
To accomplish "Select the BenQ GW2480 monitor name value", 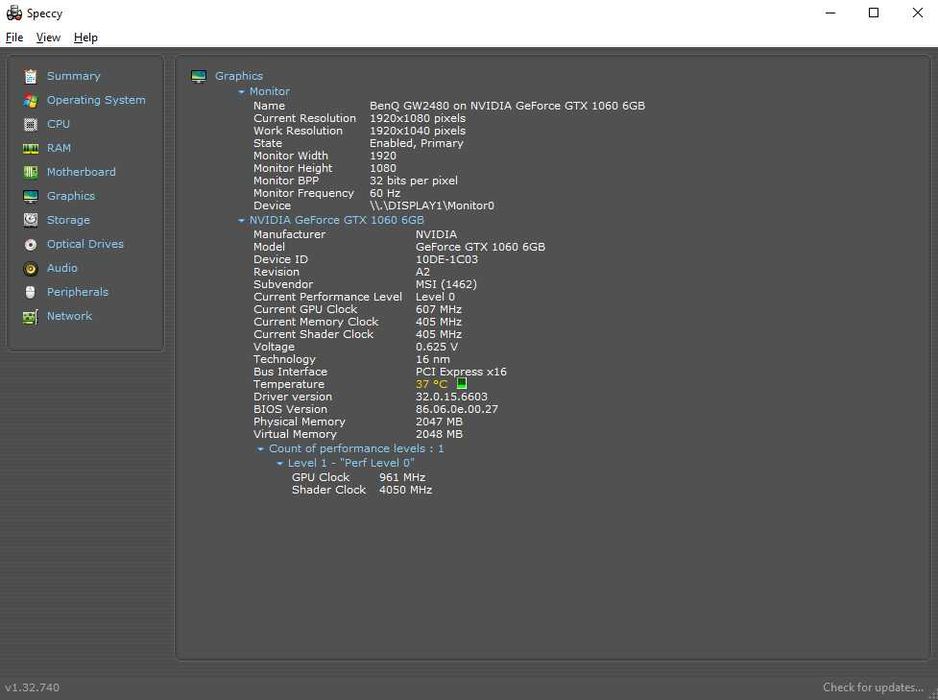I will (x=507, y=106).
